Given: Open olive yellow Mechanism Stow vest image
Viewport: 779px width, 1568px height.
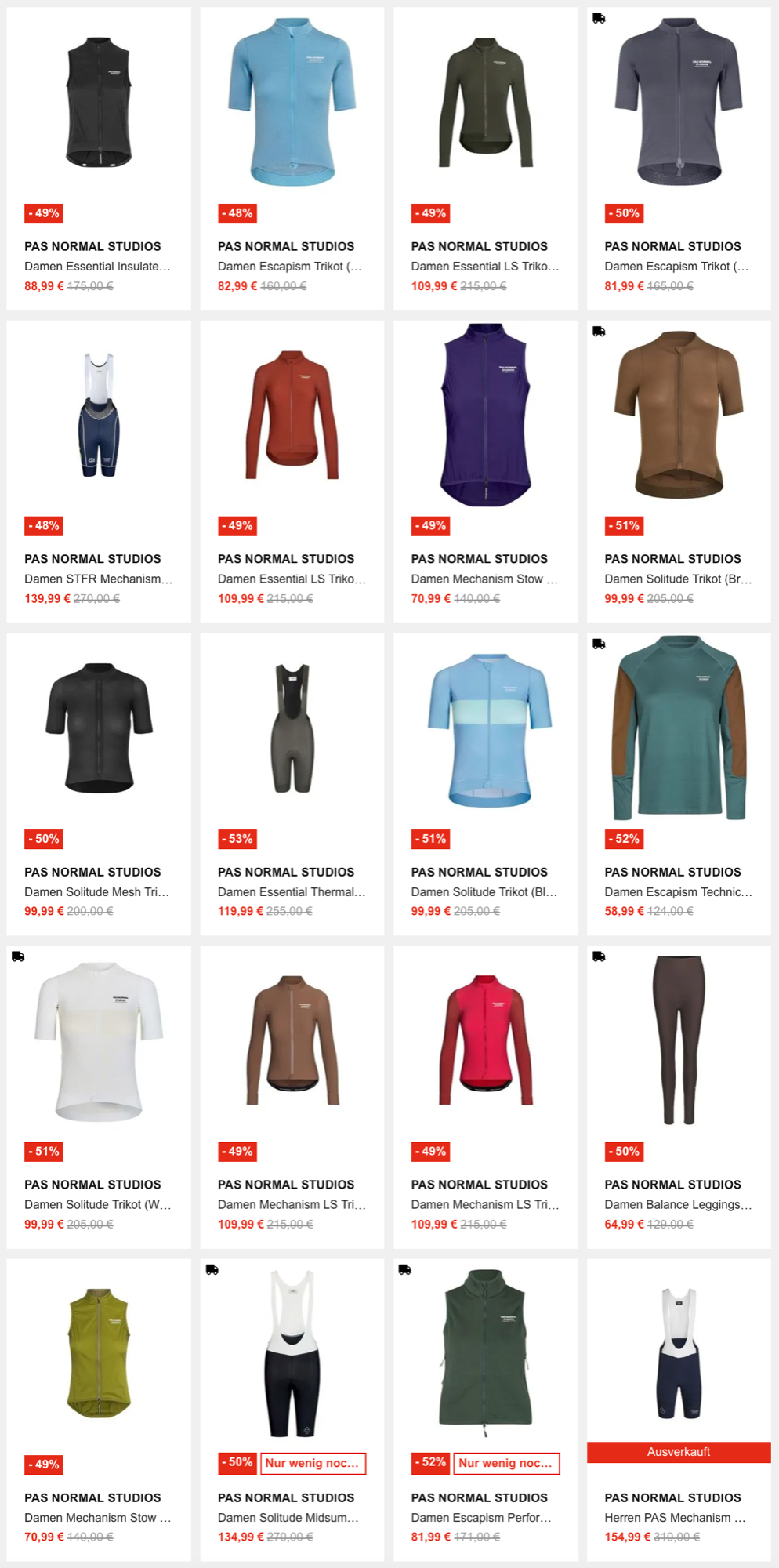Looking at the screenshot, I should click(x=99, y=1352).
